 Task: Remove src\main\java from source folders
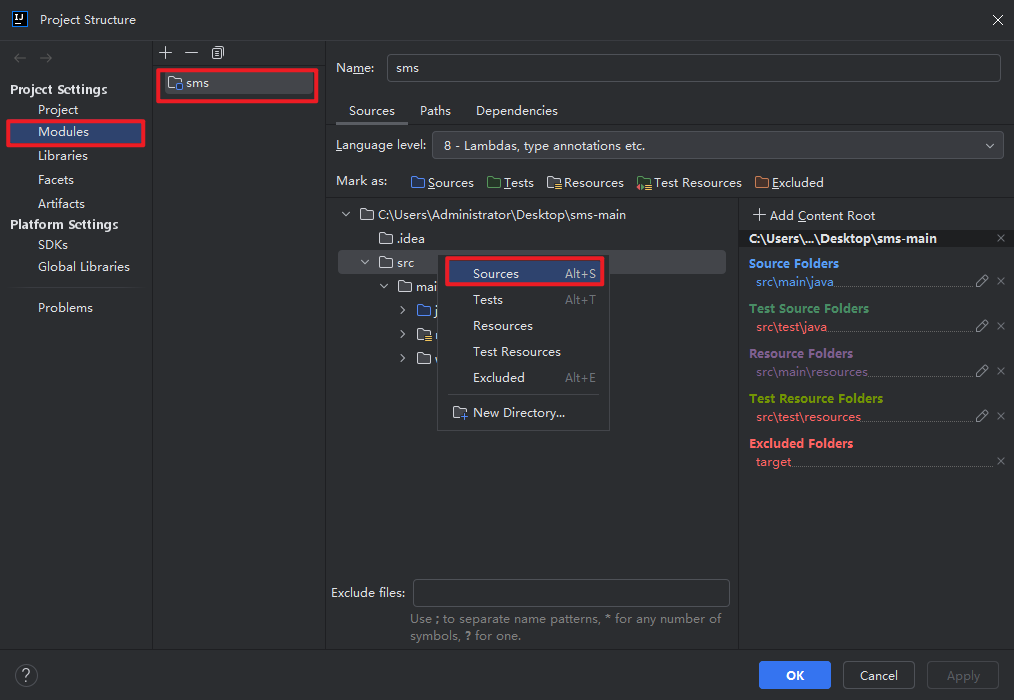pyautogui.click(x=1001, y=281)
